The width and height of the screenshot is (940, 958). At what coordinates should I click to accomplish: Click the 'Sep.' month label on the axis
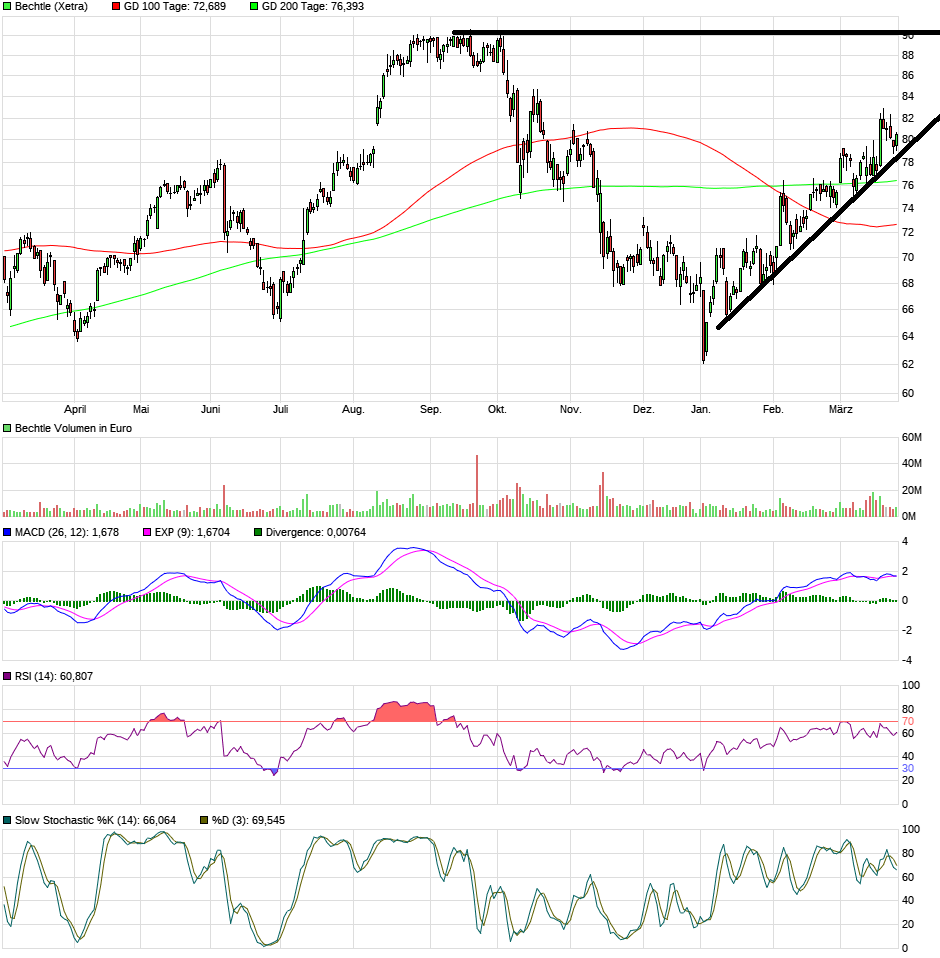click(x=431, y=409)
